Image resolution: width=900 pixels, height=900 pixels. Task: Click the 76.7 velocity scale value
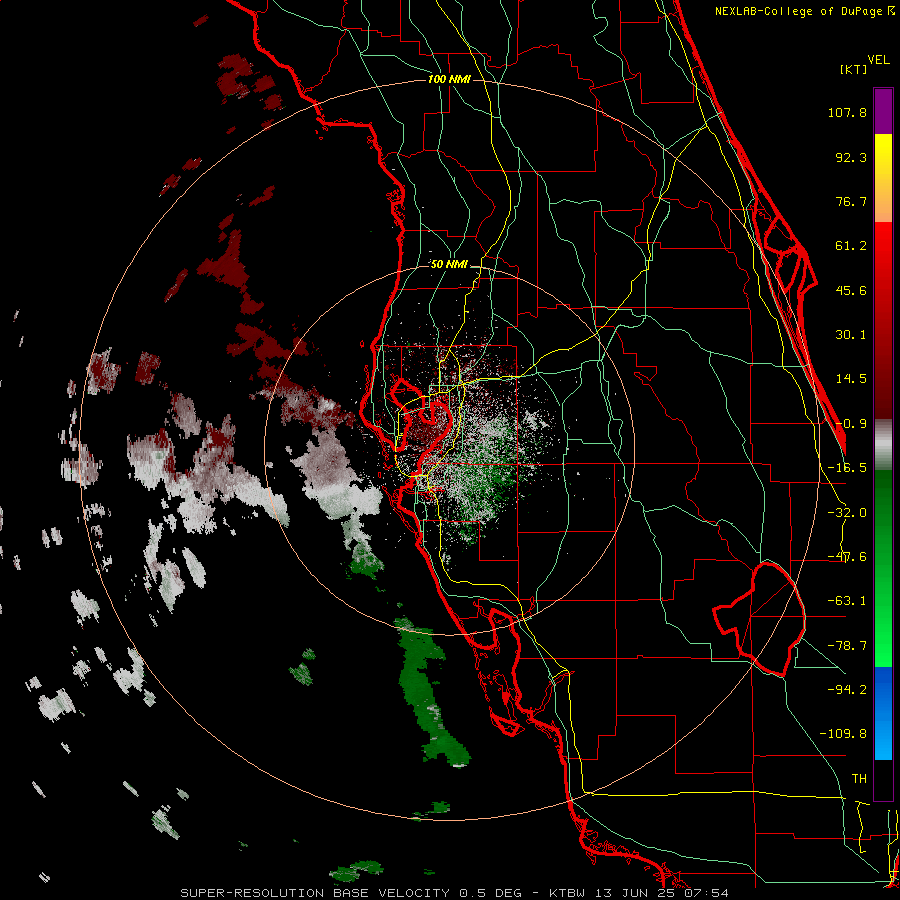click(x=851, y=201)
